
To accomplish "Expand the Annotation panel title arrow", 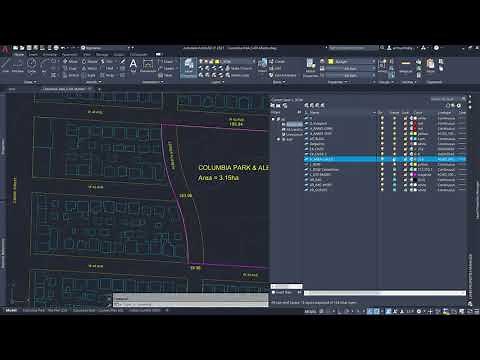I will coord(162,82).
